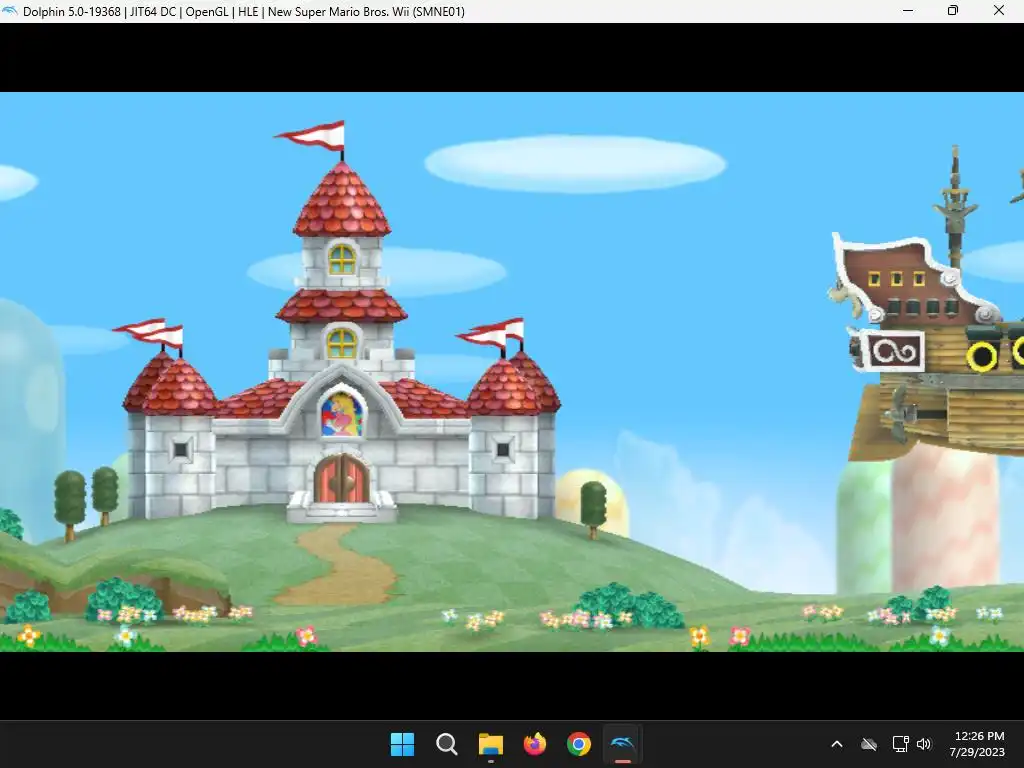
Task: Click the Dolphin window title text
Action: point(244,12)
